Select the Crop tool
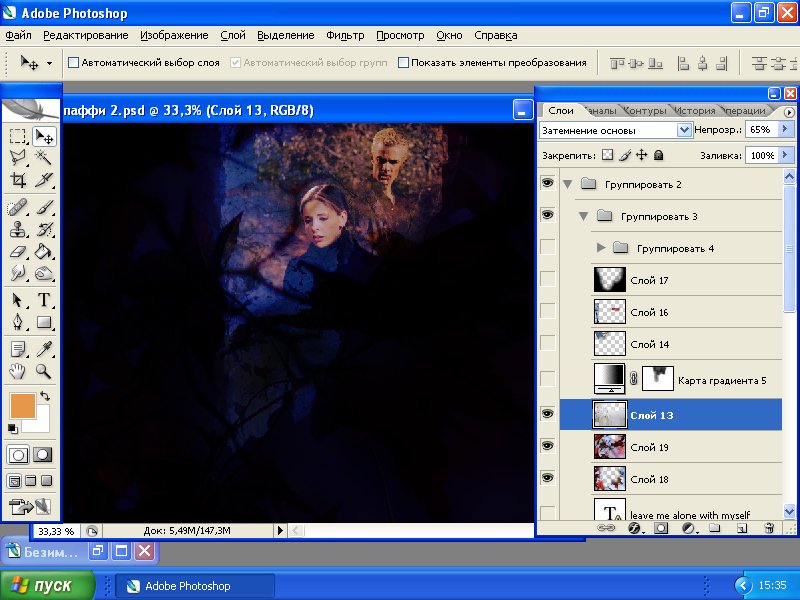This screenshot has height=600, width=800. [18, 181]
